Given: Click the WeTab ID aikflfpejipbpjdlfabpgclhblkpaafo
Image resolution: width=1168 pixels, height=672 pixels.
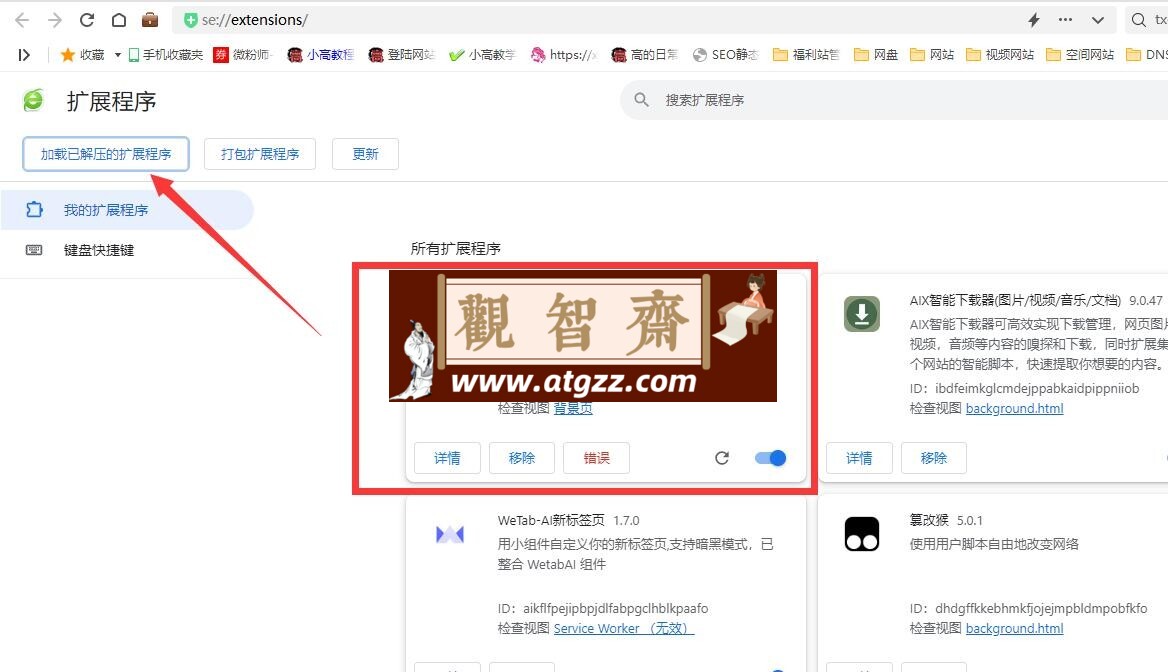Looking at the screenshot, I should [x=615, y=609].
